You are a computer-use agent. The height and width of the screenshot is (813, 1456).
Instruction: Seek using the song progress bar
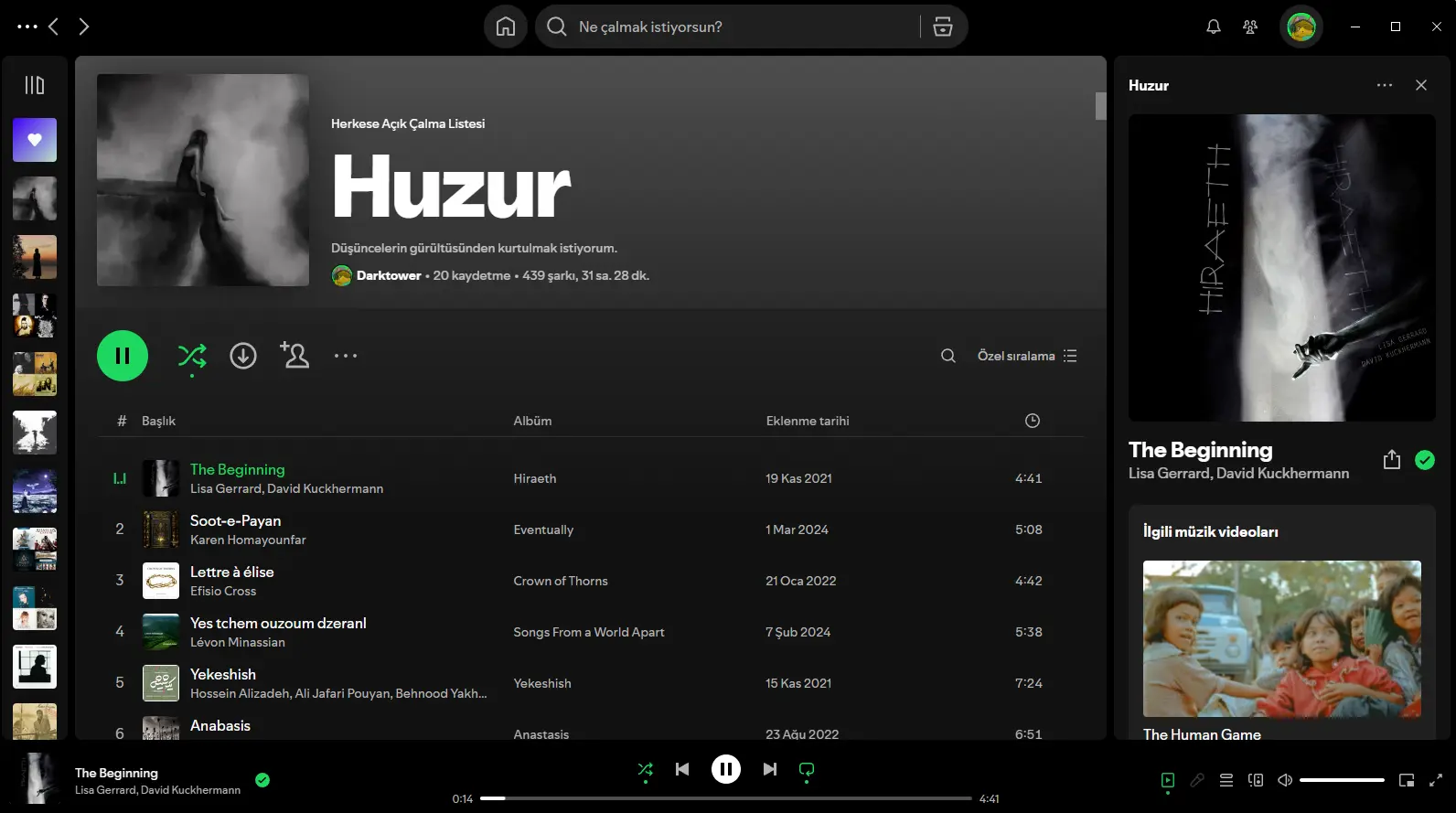click(x=726, y=798)
